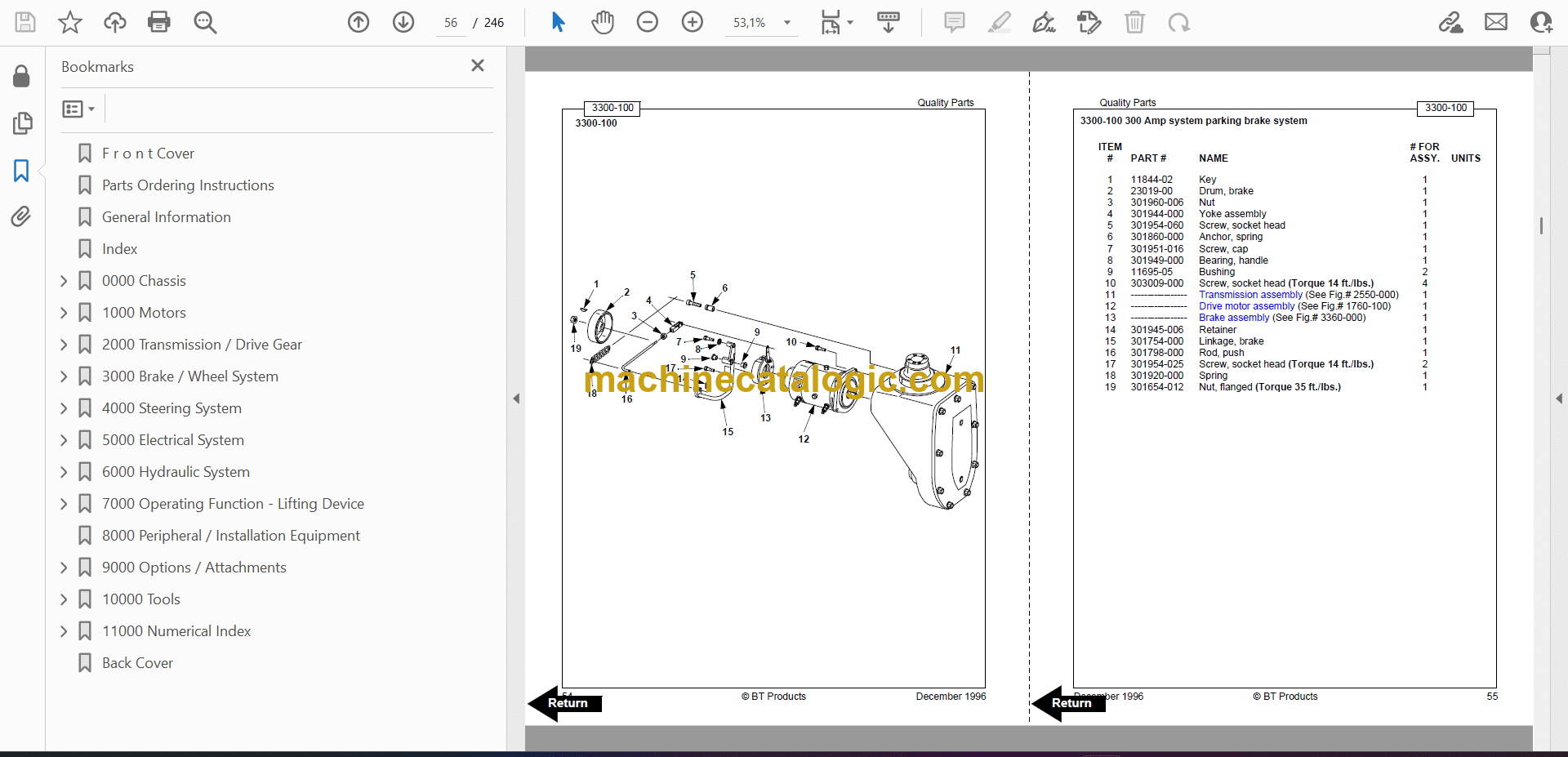
Task: Zoom in with plus button
Action: pos(693,22)
